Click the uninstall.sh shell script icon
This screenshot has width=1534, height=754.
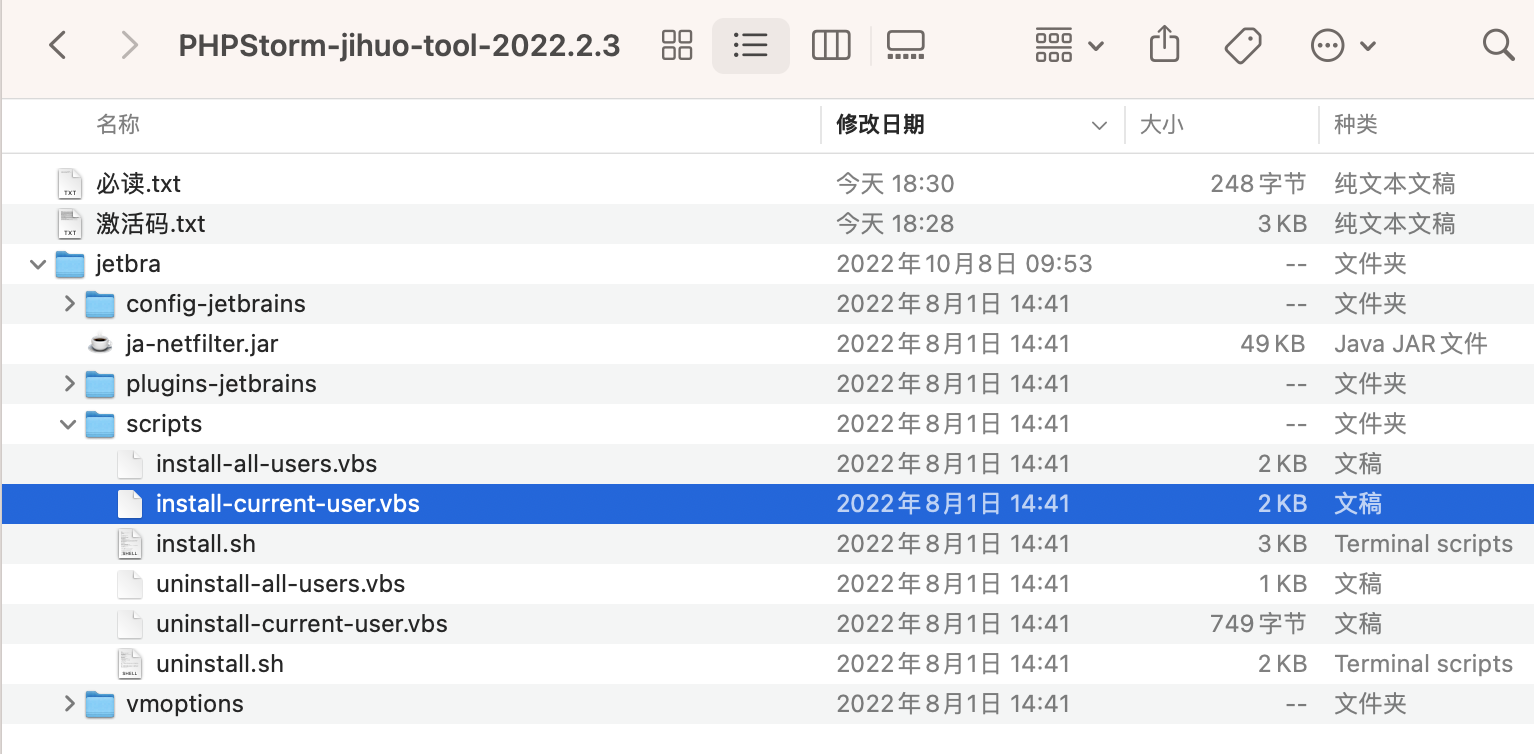(130, 664)
